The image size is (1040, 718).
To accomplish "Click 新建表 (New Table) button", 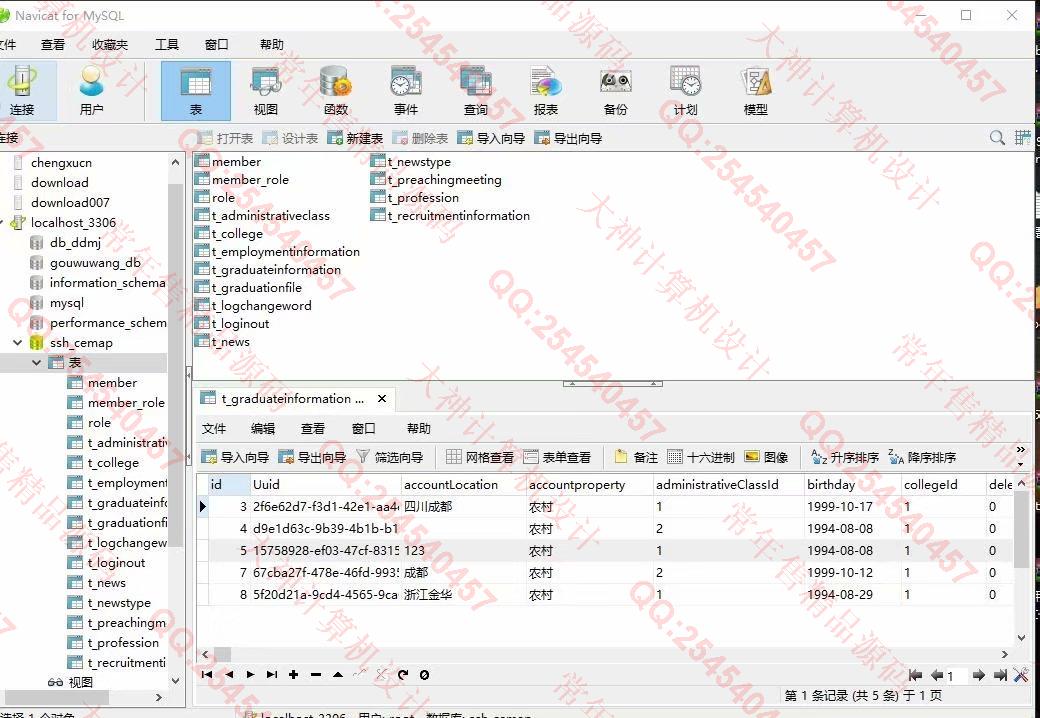I will click(x=355, y=138).
